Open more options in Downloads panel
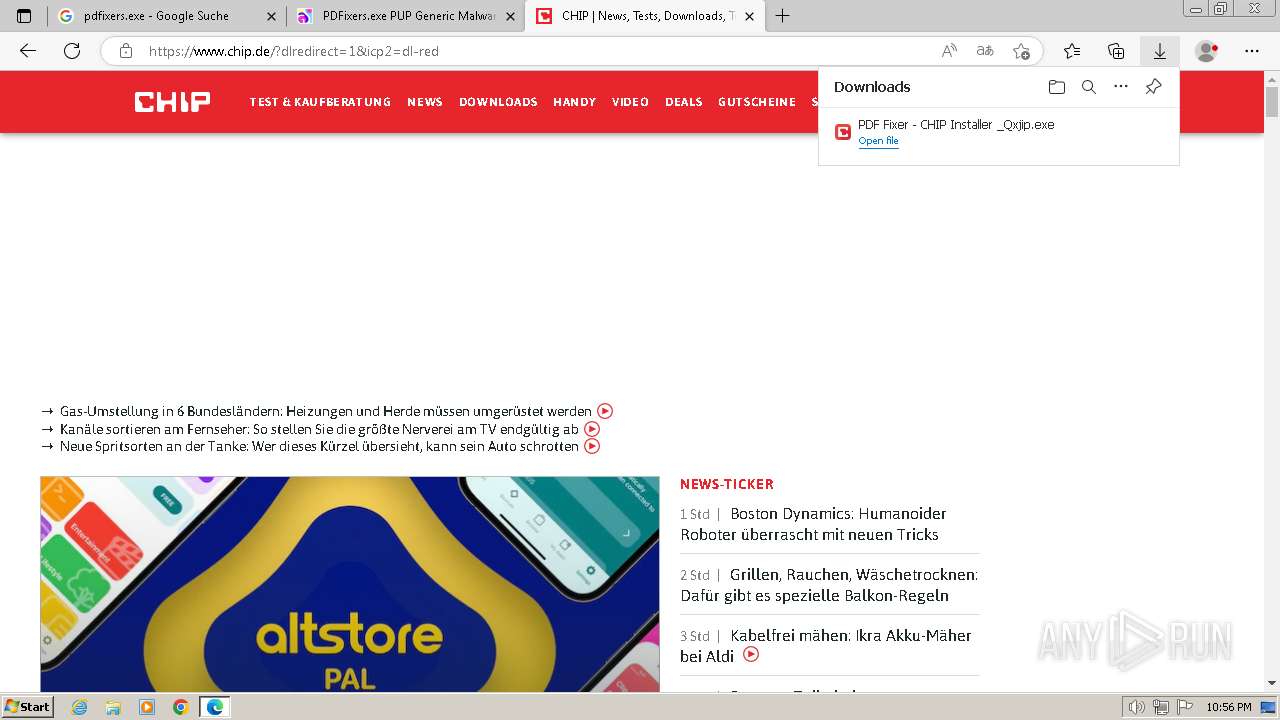Image resolution: width=1280 pixels, height=720 pixels. point(1121,87)
